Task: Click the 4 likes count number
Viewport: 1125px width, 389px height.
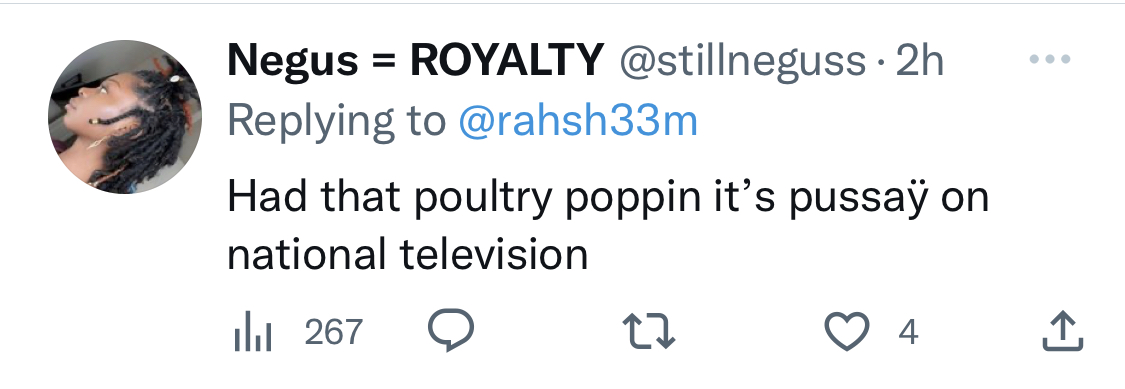Action: point(908,332)
